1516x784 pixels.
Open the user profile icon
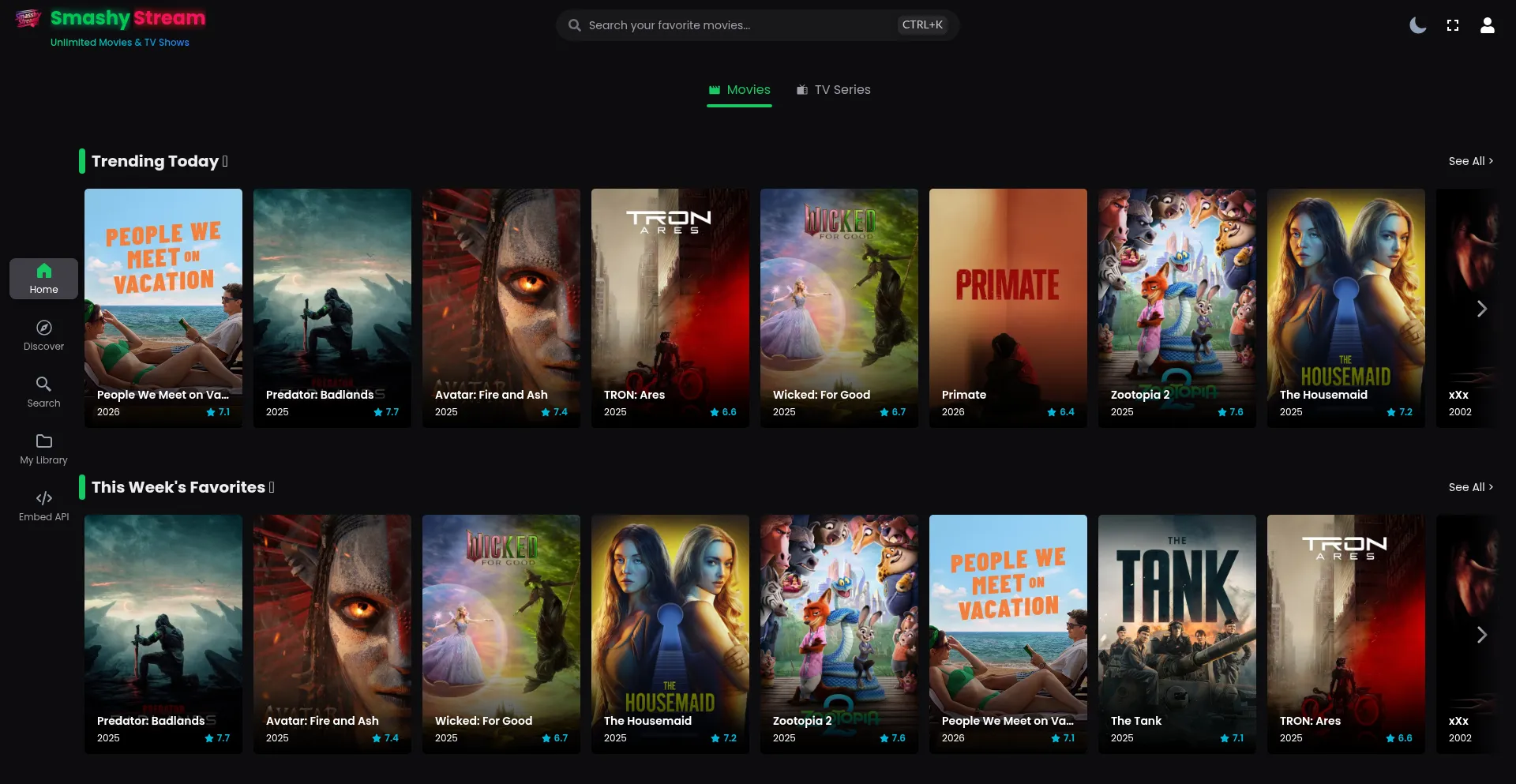(x=1488, y=25)
